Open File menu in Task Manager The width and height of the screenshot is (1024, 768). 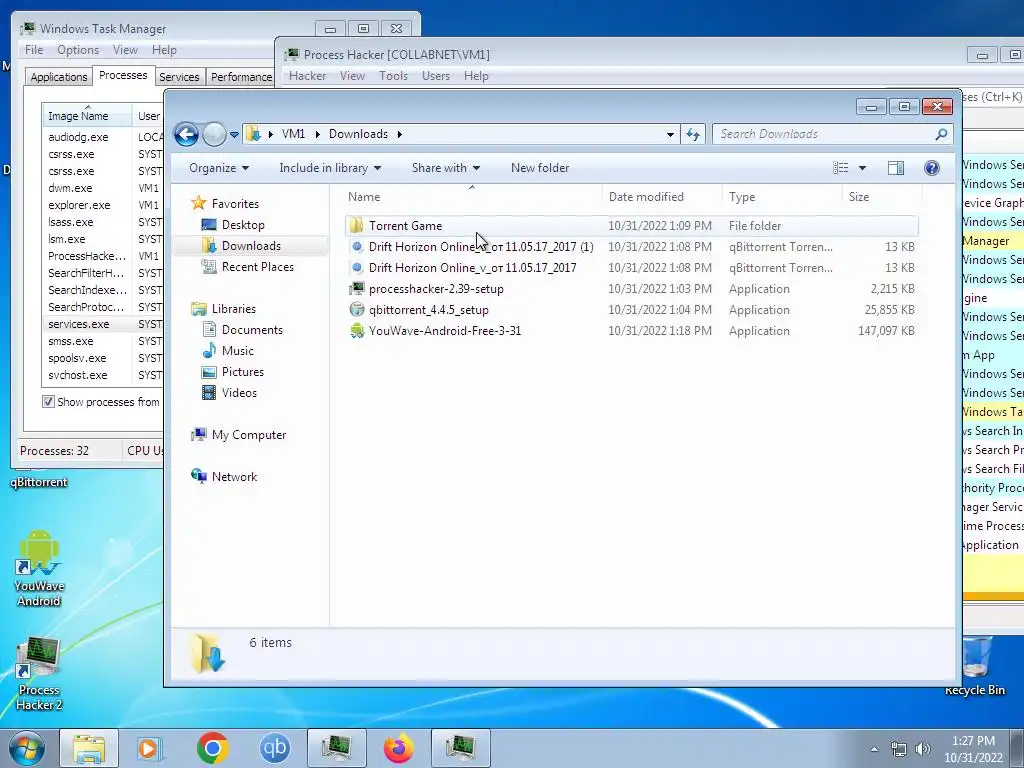click(34, 50)
